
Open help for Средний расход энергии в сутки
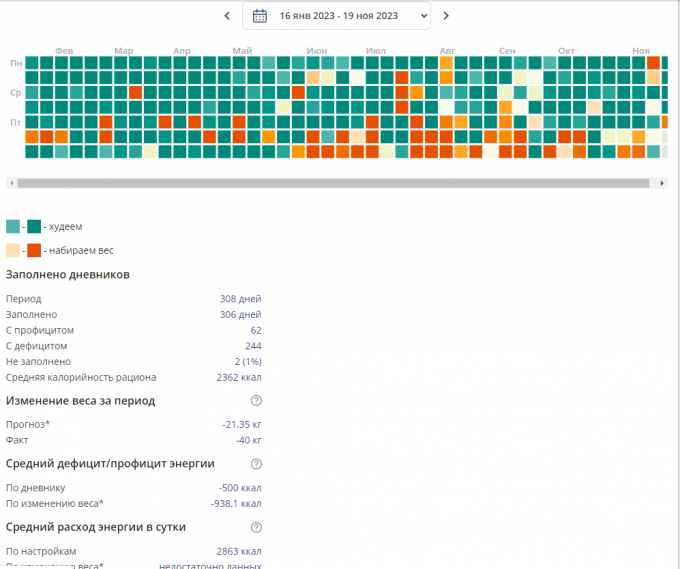coord(256,527)
